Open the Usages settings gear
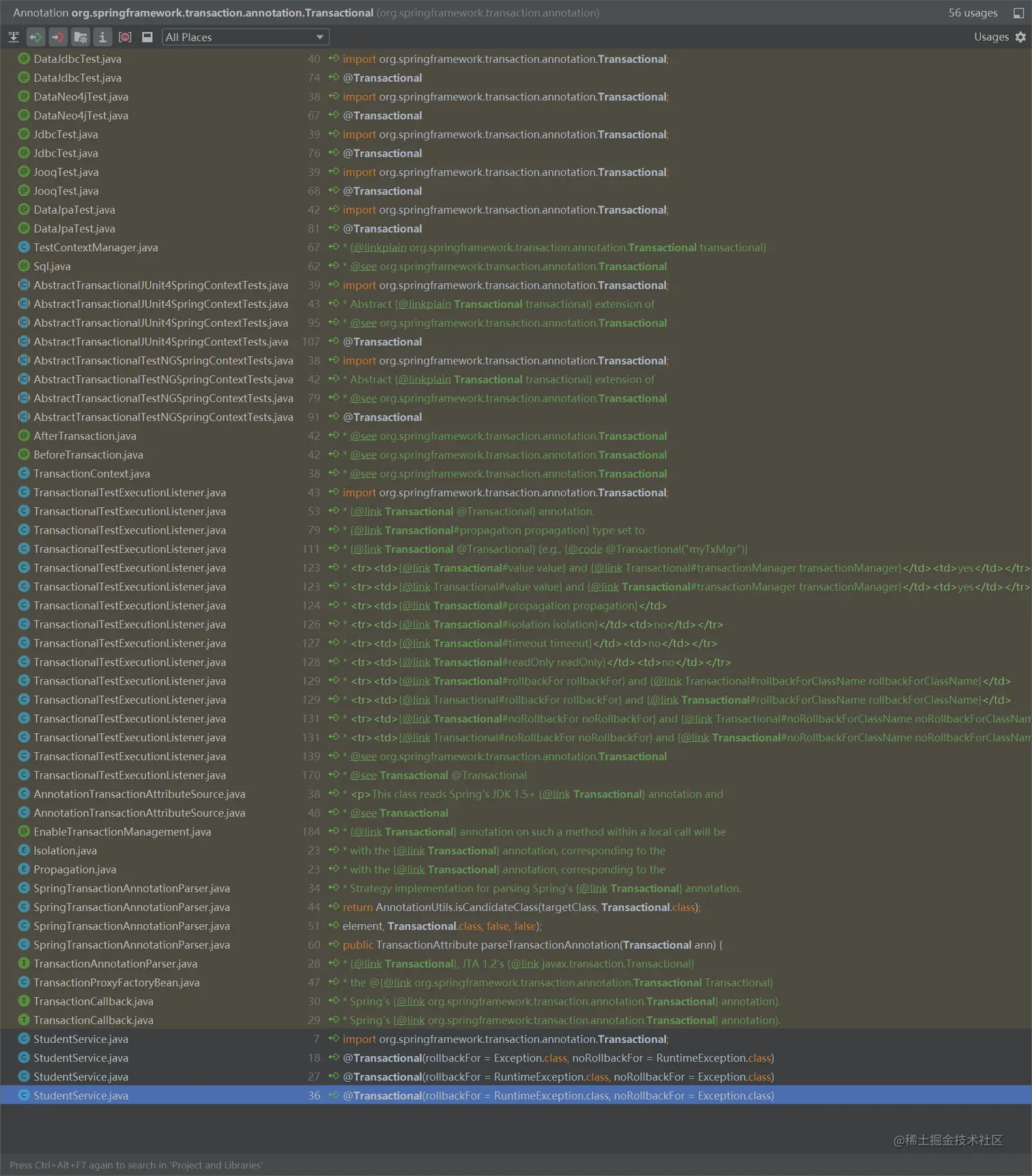 pyautogui.click(x=1020, y=37)
